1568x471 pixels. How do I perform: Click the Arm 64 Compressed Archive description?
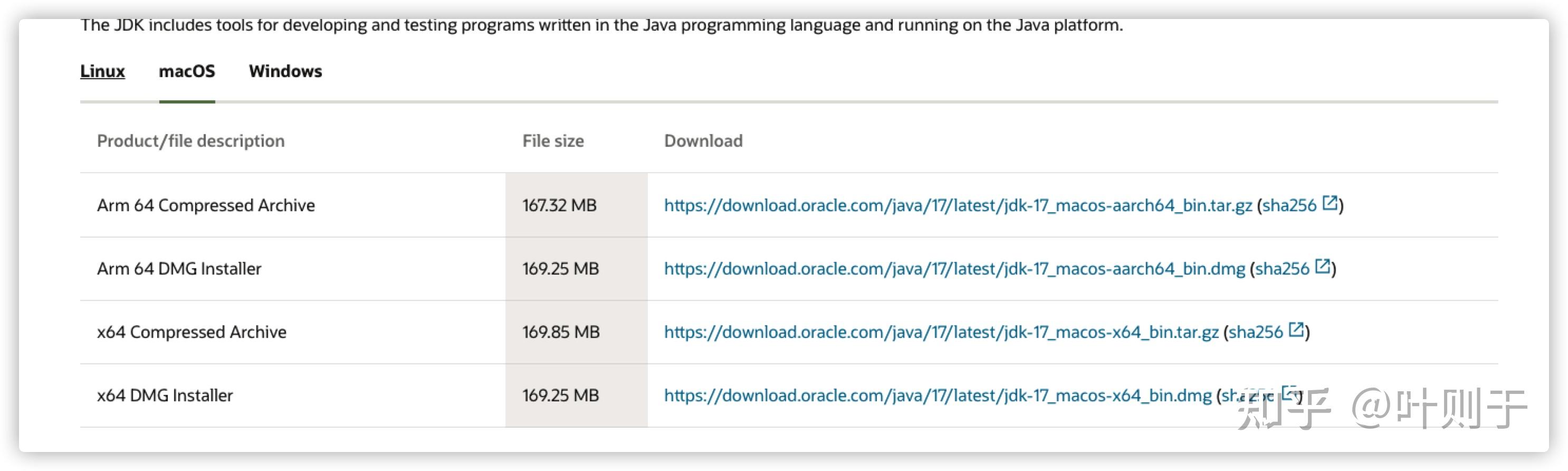pyautogui.click(x=206, y=205)
